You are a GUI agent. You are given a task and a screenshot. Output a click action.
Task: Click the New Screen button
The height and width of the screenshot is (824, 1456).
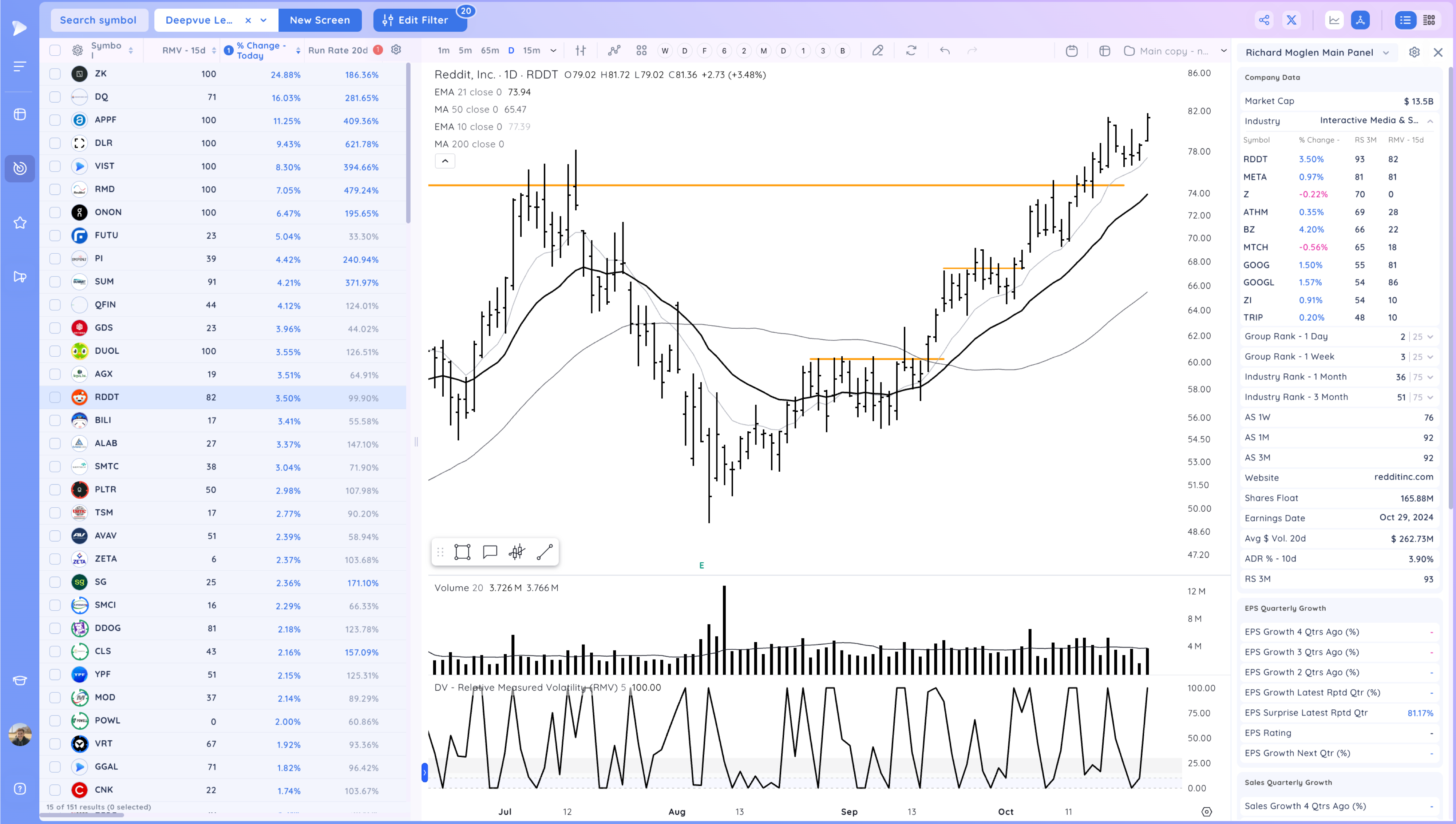320,20
